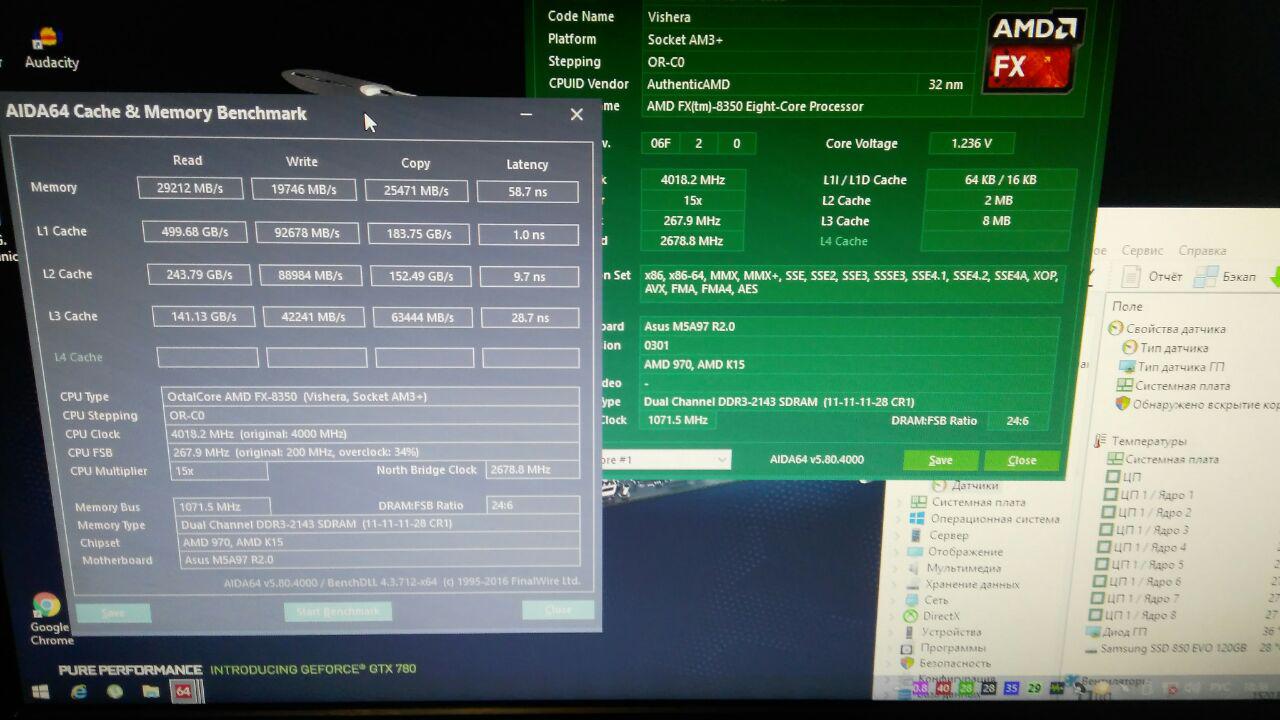
Task: Select the Тип датчика row
Action: [1165, 347]
